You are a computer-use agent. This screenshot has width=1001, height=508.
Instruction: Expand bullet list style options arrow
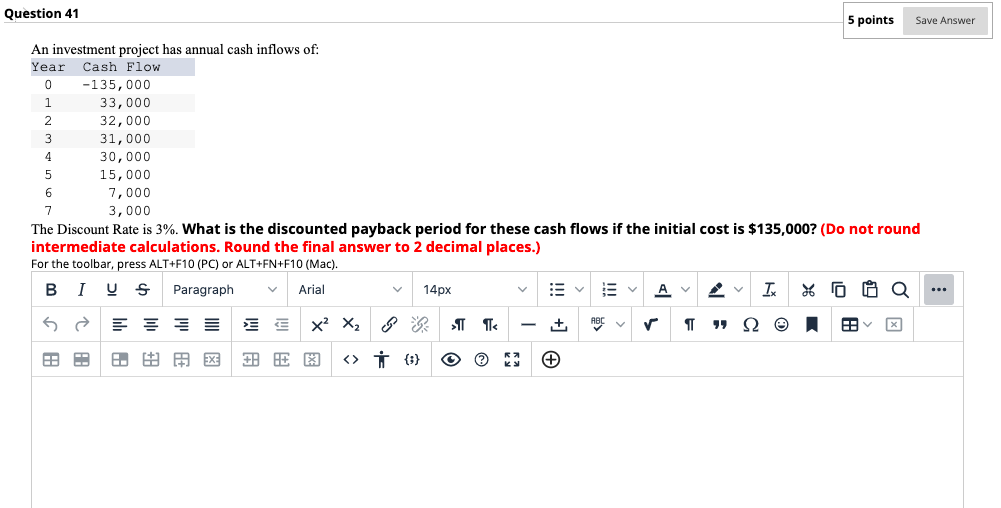[579, 290]
